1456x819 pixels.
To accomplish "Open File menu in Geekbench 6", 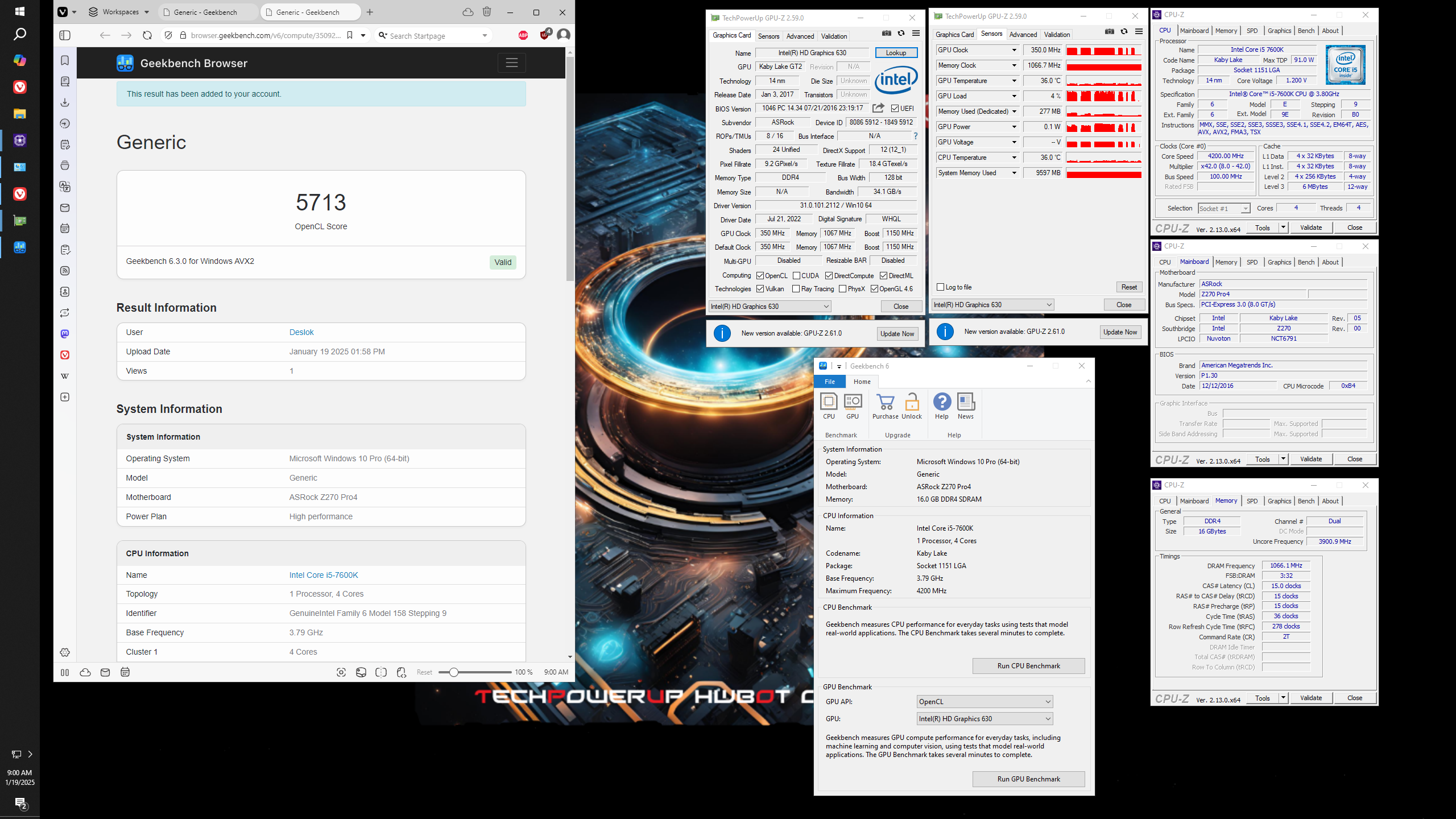I will click(830, 382).
